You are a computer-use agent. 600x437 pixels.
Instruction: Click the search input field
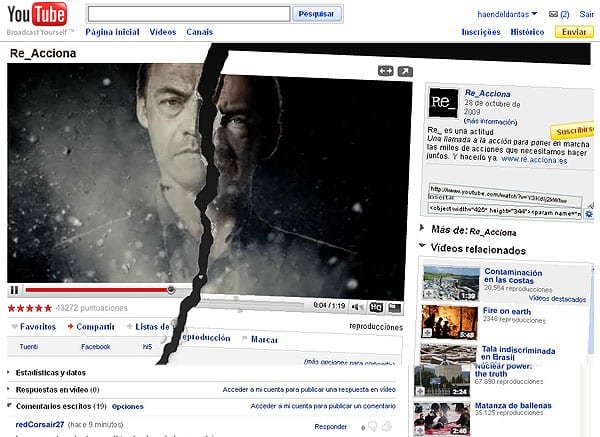click(x=189, y=14)
